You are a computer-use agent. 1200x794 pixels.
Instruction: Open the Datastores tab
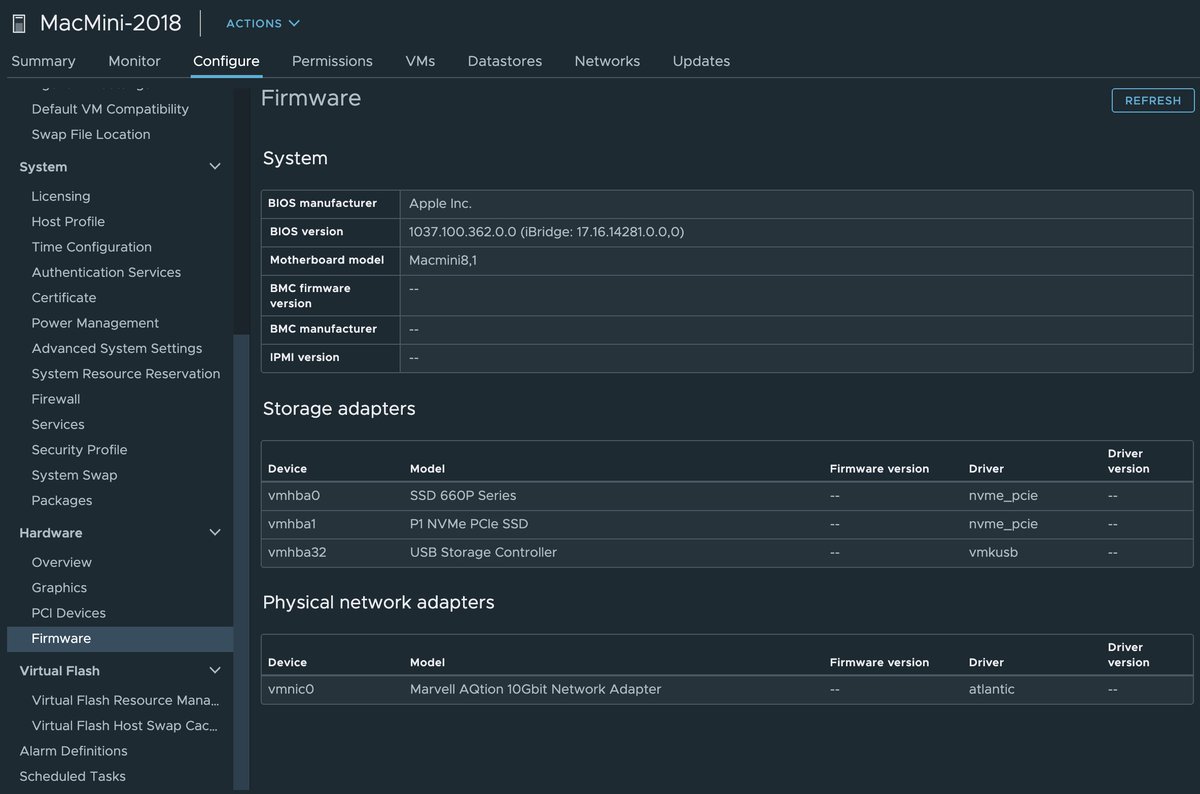tap(505, 61)
